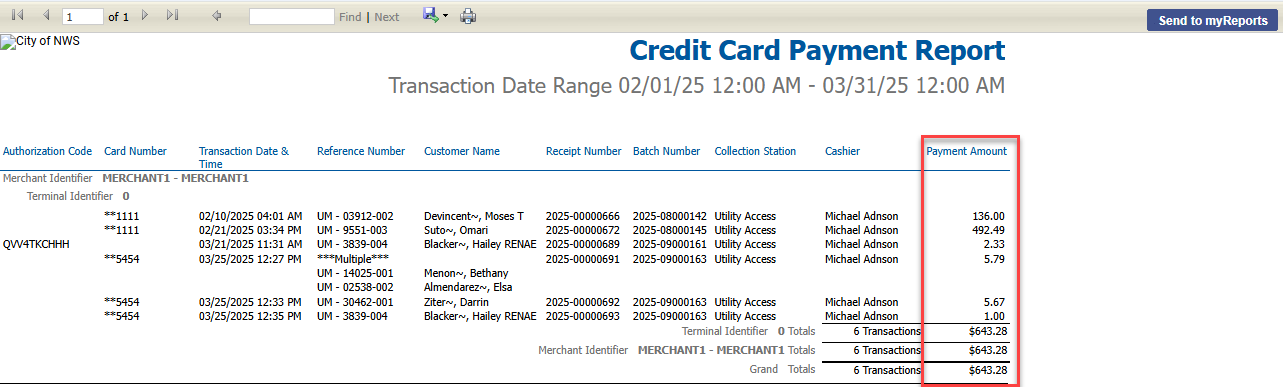The width and height of the screenshot is (1283, 387).
Task: Click the Find link
Action: pos(350,17)
